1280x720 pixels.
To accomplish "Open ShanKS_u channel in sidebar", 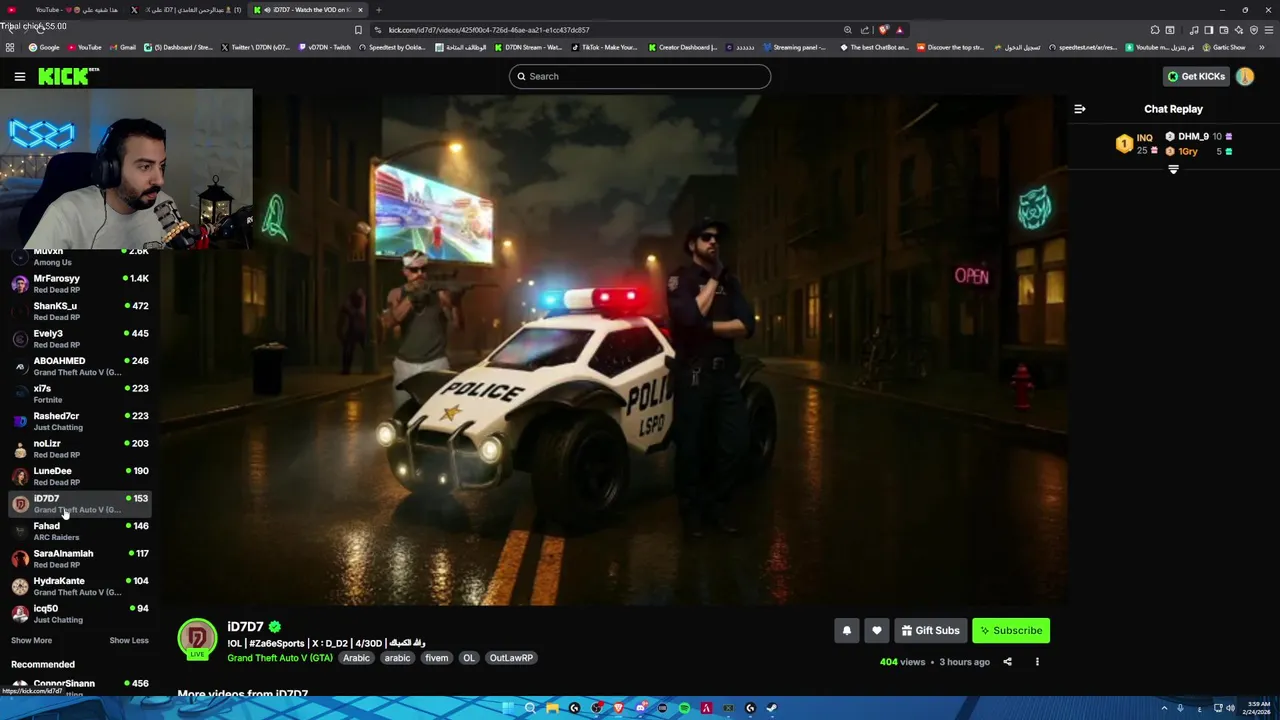I will click(x=80, y=311).
